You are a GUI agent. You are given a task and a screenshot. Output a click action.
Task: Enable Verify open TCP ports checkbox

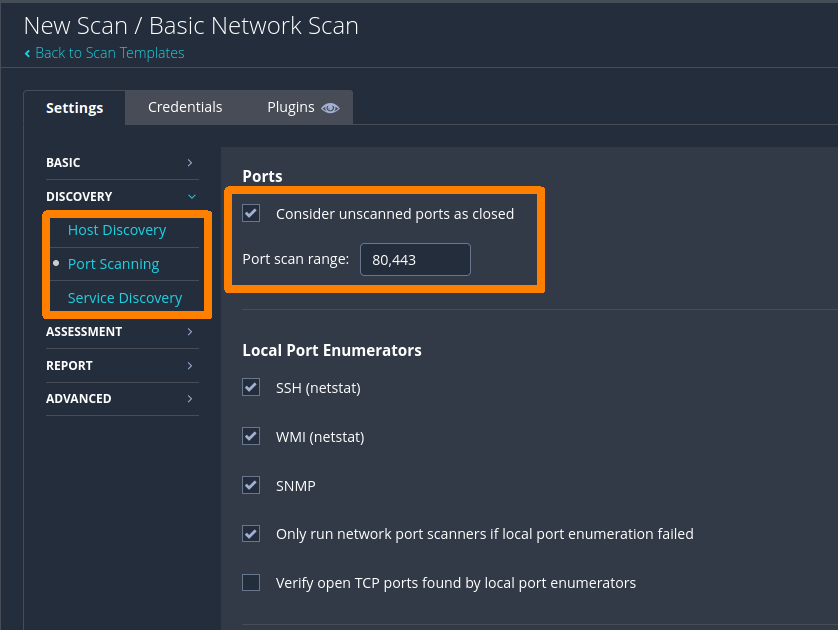[x=251, y=582]
